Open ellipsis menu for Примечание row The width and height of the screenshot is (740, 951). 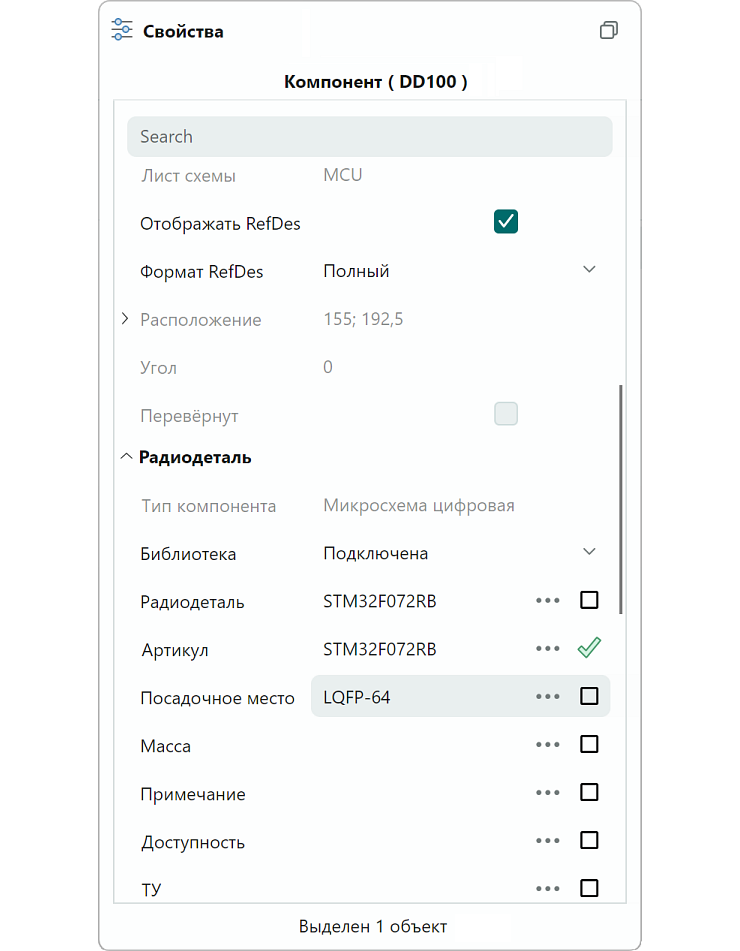pos(547,793)
